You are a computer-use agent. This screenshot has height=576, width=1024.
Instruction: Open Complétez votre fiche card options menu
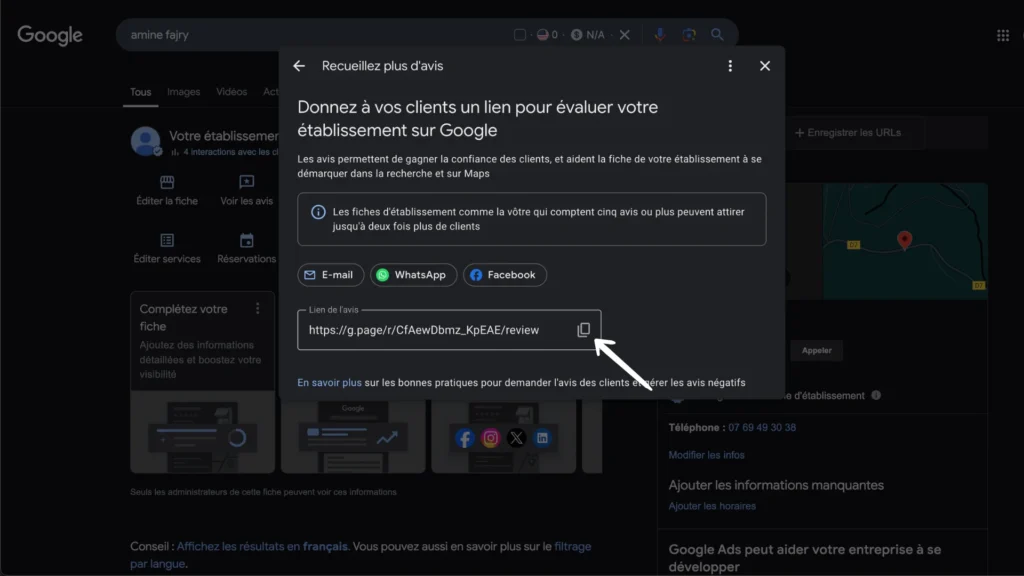pyautogui.click(x=258, y=308)
